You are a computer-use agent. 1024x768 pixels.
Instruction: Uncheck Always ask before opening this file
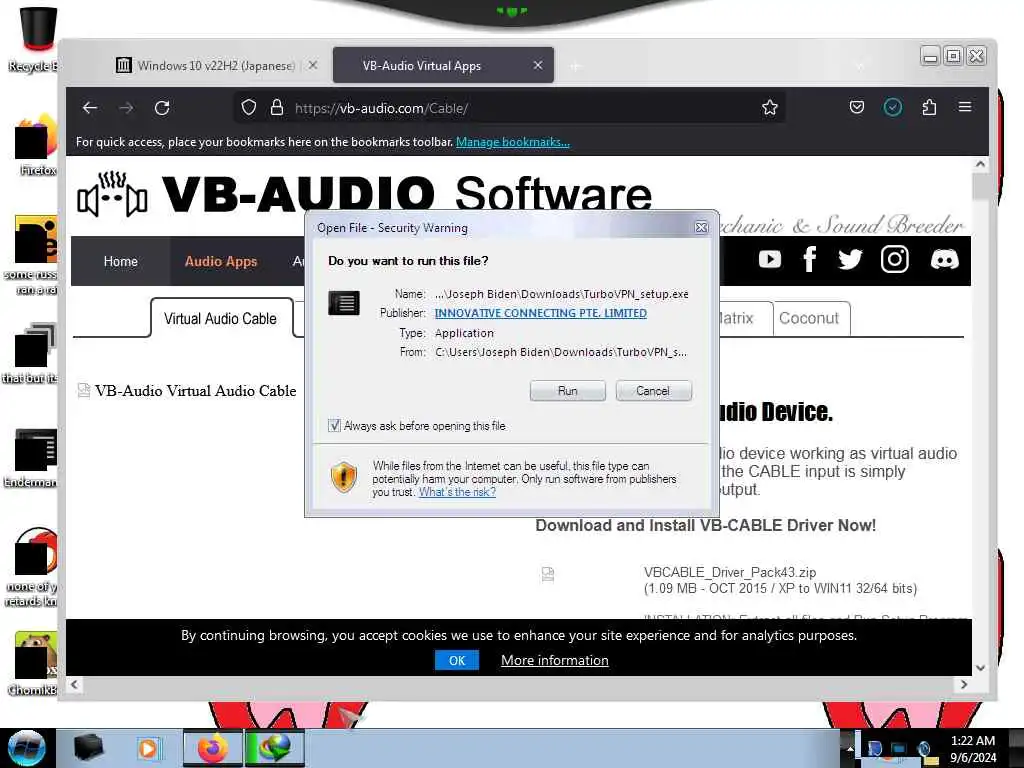click(x=334, y=426)
